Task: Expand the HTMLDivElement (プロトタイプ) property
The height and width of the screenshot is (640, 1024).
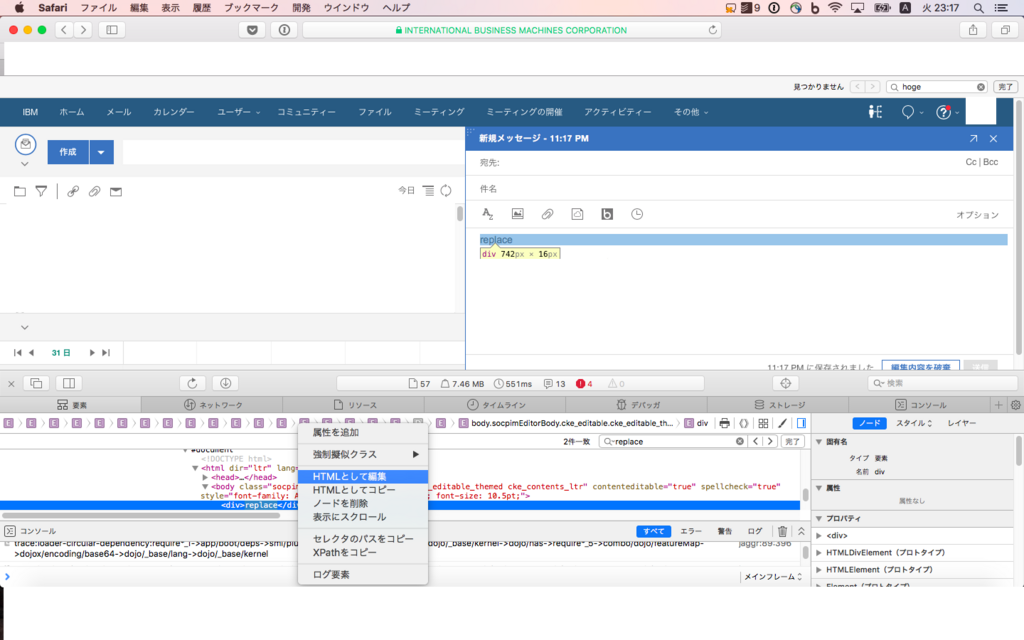Action: click(x=819, y=552)
